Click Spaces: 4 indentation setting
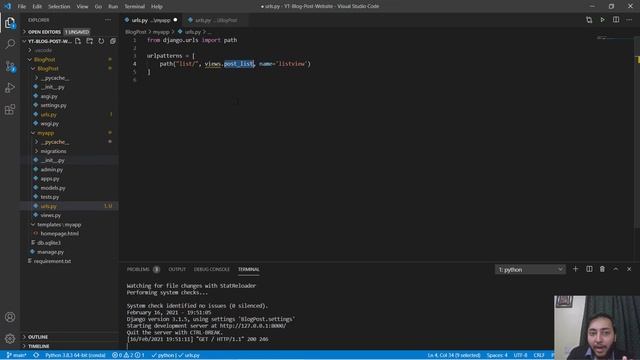 point(497,355)
